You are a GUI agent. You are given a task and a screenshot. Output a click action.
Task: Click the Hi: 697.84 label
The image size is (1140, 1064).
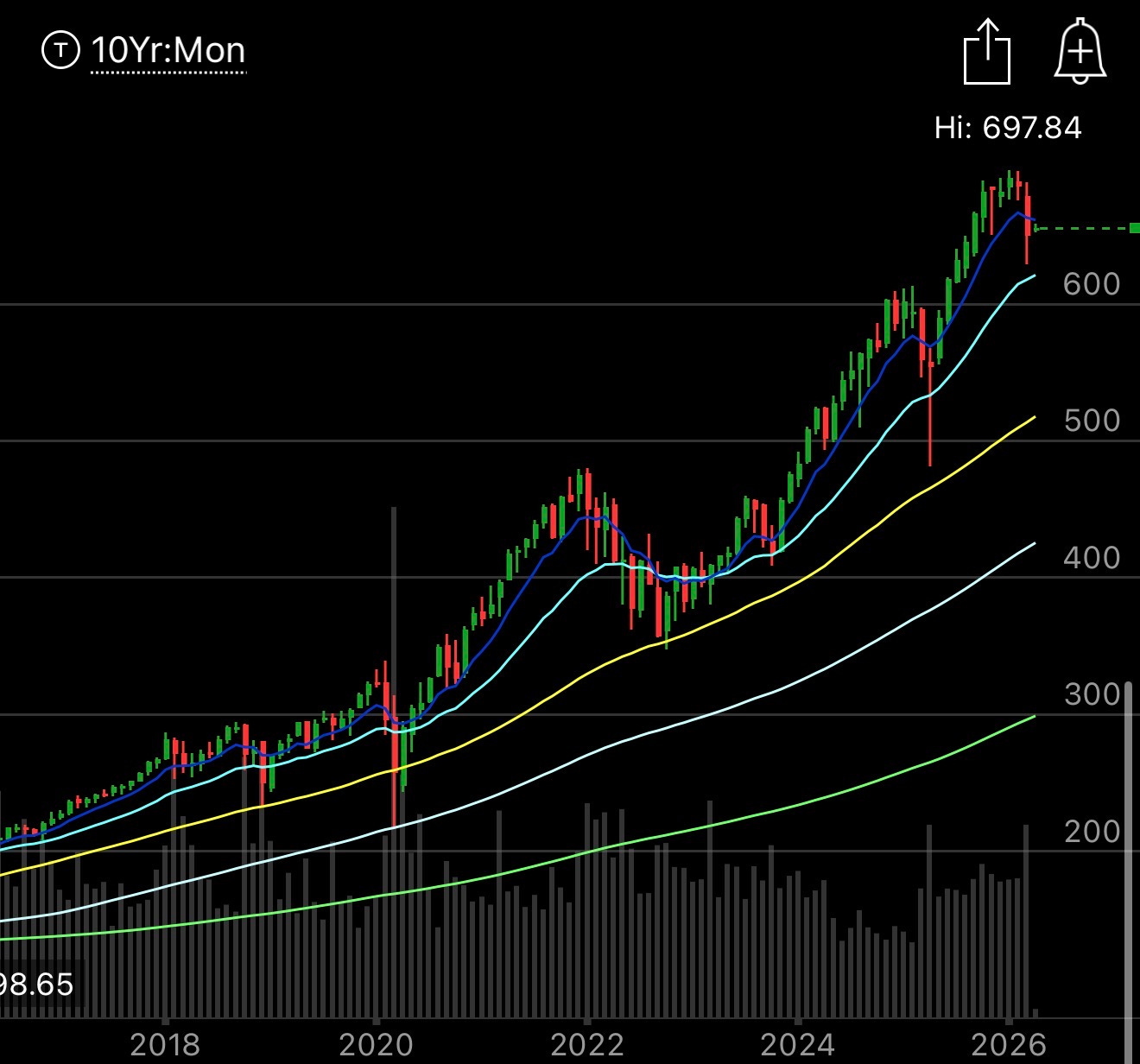(1008, 128)
